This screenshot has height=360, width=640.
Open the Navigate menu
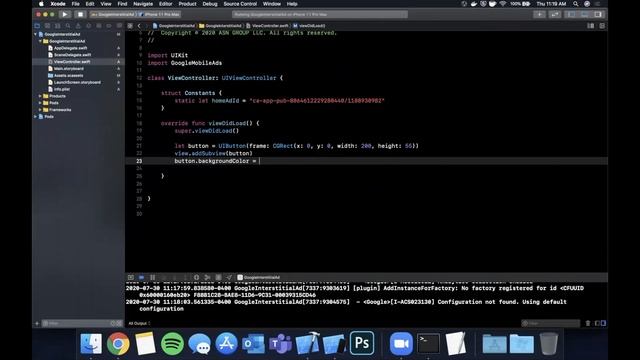143,4
